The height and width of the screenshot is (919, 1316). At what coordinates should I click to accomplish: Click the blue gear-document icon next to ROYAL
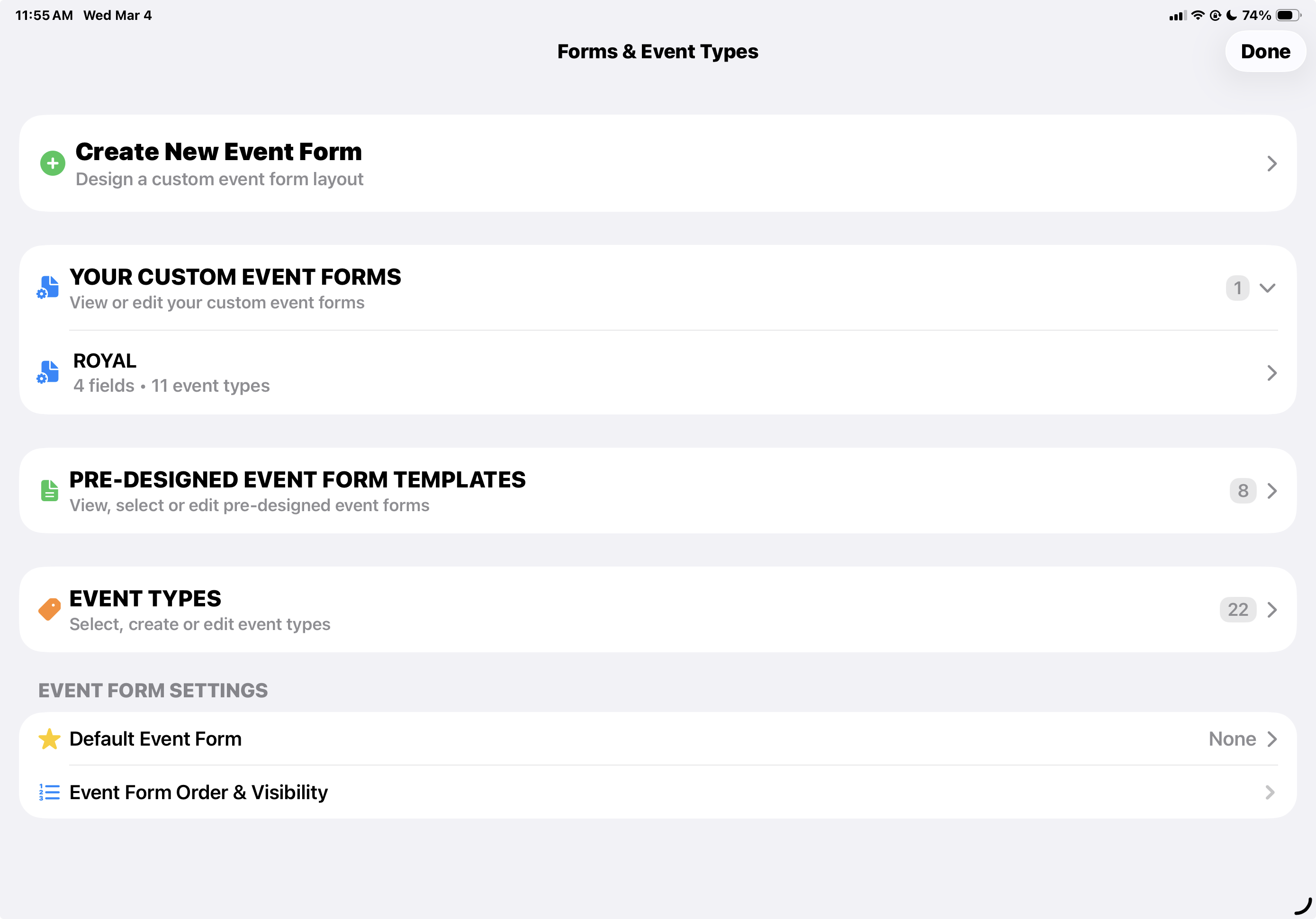[x=48, y=373]
